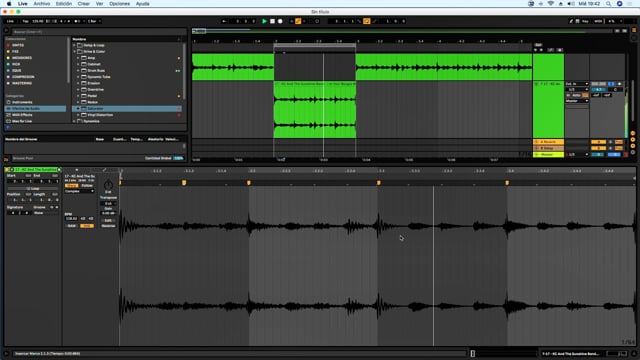Toggle the RAM button in Sample box
Image resolution: width=640 pixels, height=360 pixels.
71,226
